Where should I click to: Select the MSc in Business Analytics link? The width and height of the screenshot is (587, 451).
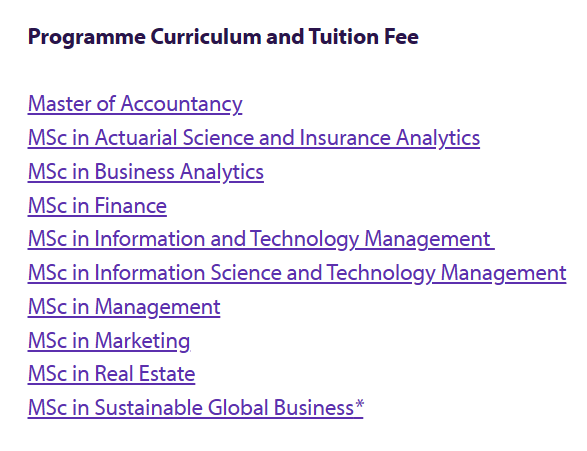coord(146,172)
